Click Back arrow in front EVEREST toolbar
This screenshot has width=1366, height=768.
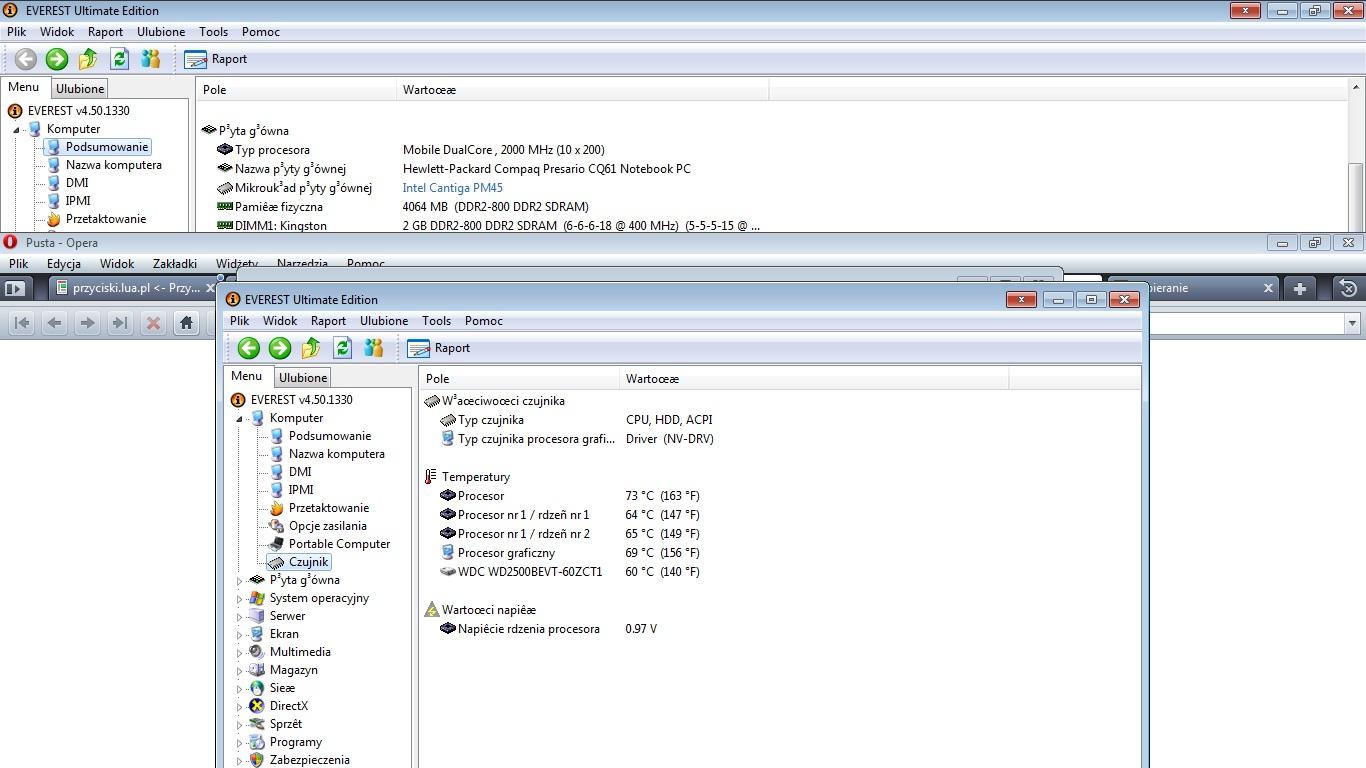click(x=249, y=348)
